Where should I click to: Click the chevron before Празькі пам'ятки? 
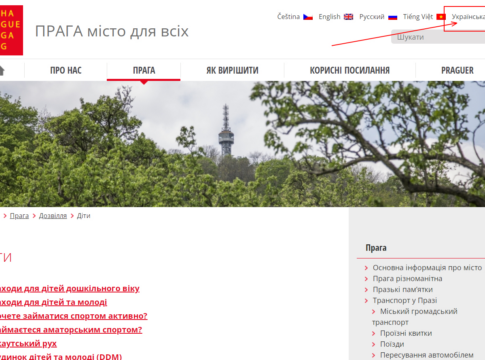(x=366, y=290)
